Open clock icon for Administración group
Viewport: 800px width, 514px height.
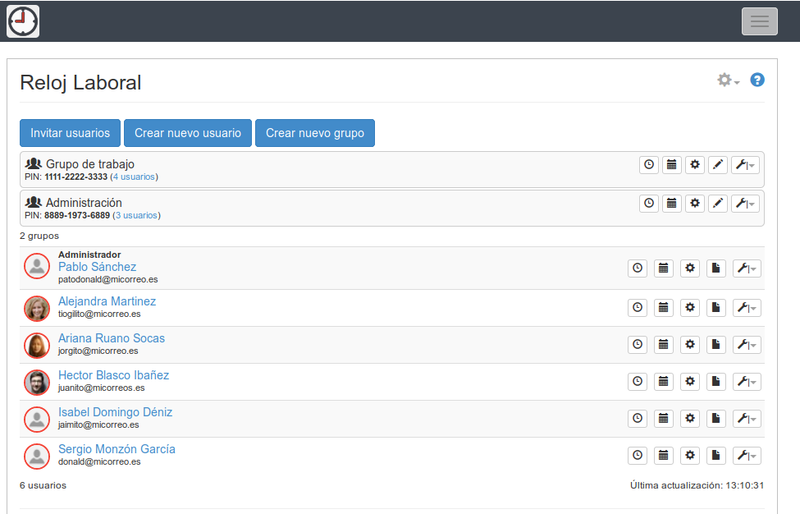pos(649,203)
